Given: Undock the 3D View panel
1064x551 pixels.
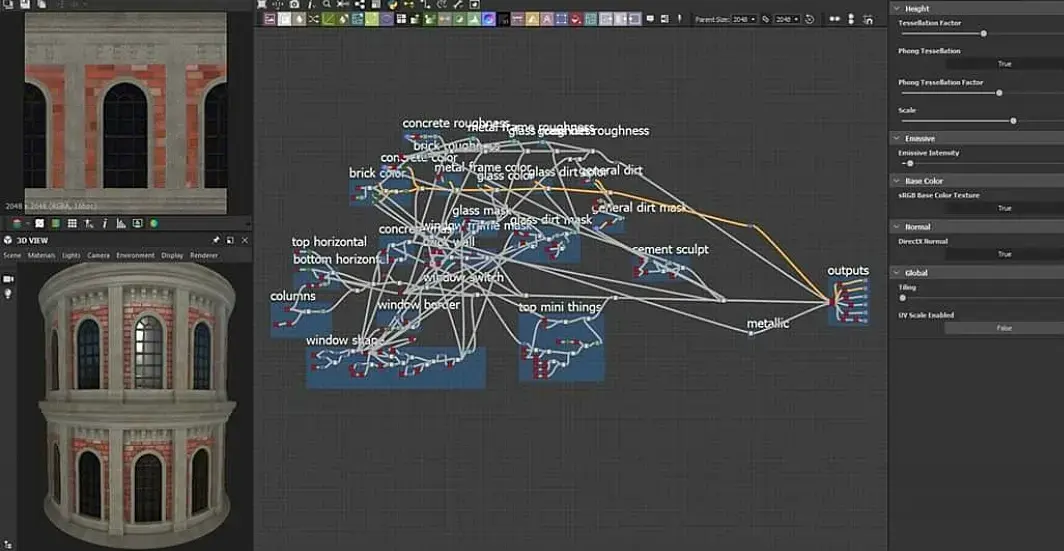Looking at the screenshot, I should coord(230,240).
